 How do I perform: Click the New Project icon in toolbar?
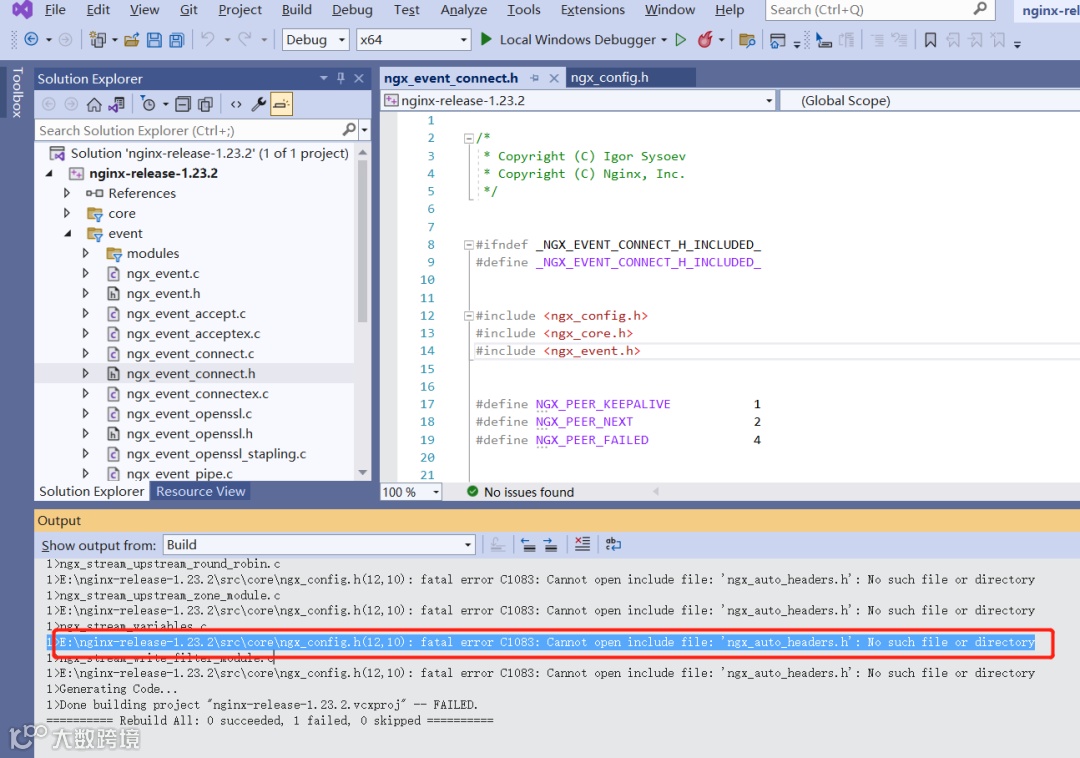pyautogui.click(x=97, y=39)
